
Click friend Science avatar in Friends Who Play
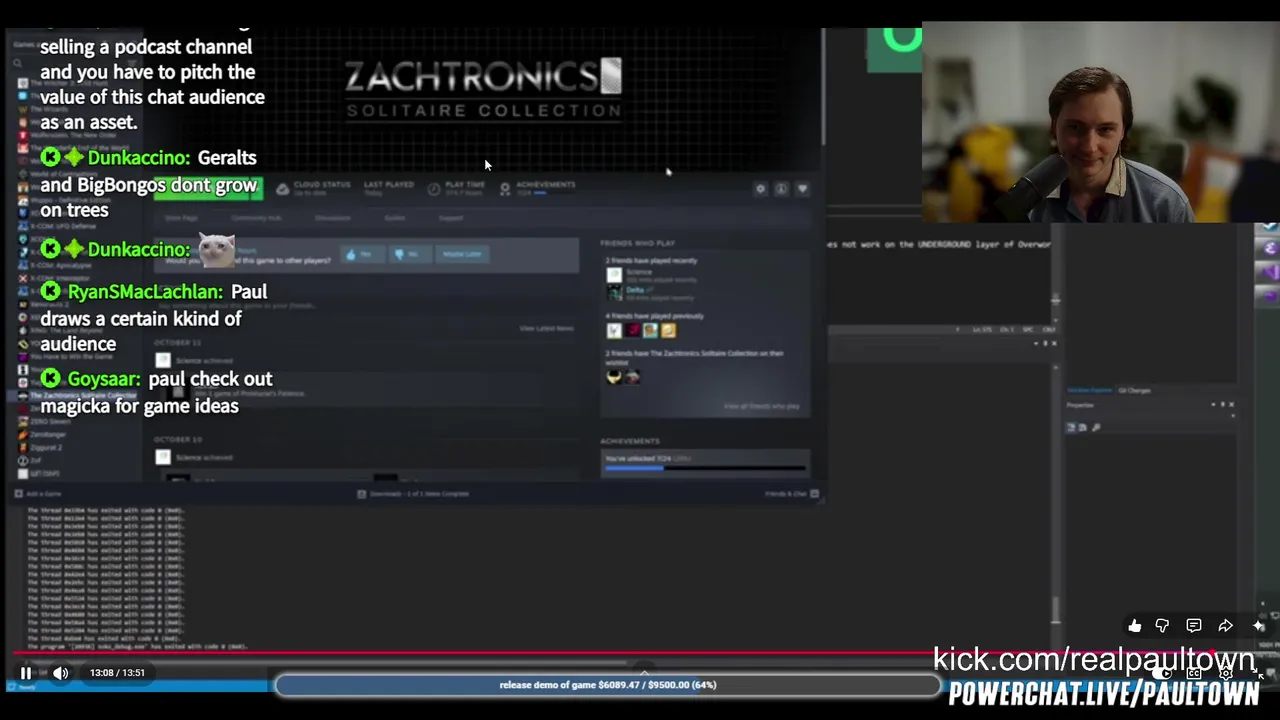point(614,273)
